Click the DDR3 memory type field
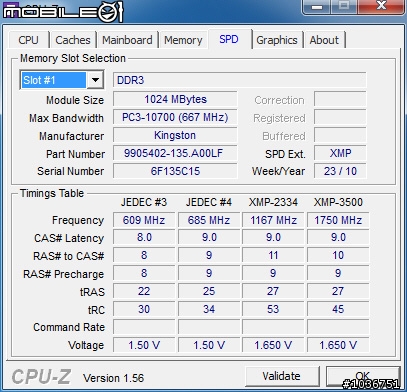 coord(239,80)
